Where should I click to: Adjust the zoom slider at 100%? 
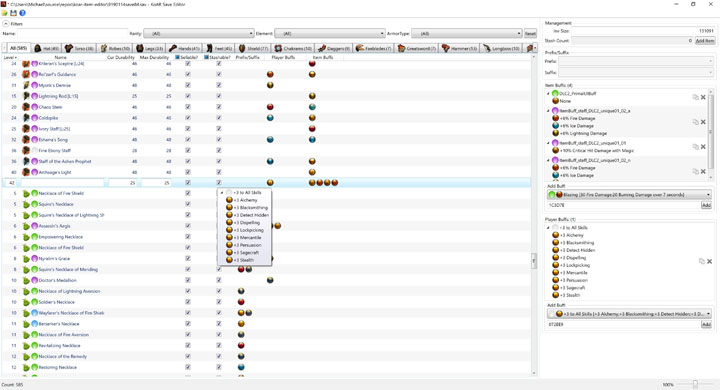[695, 384]
